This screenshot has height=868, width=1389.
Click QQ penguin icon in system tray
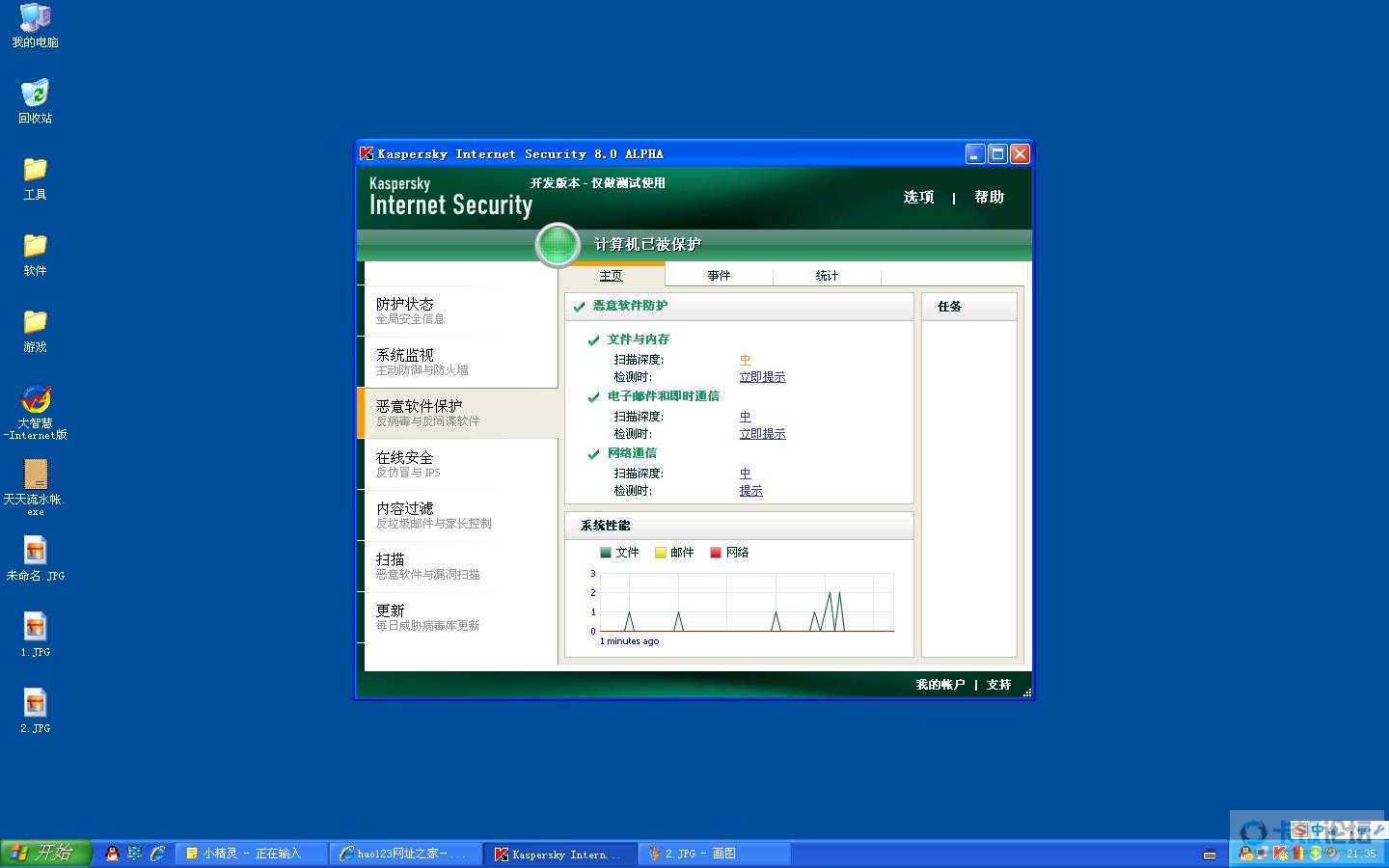(1246, 854)
